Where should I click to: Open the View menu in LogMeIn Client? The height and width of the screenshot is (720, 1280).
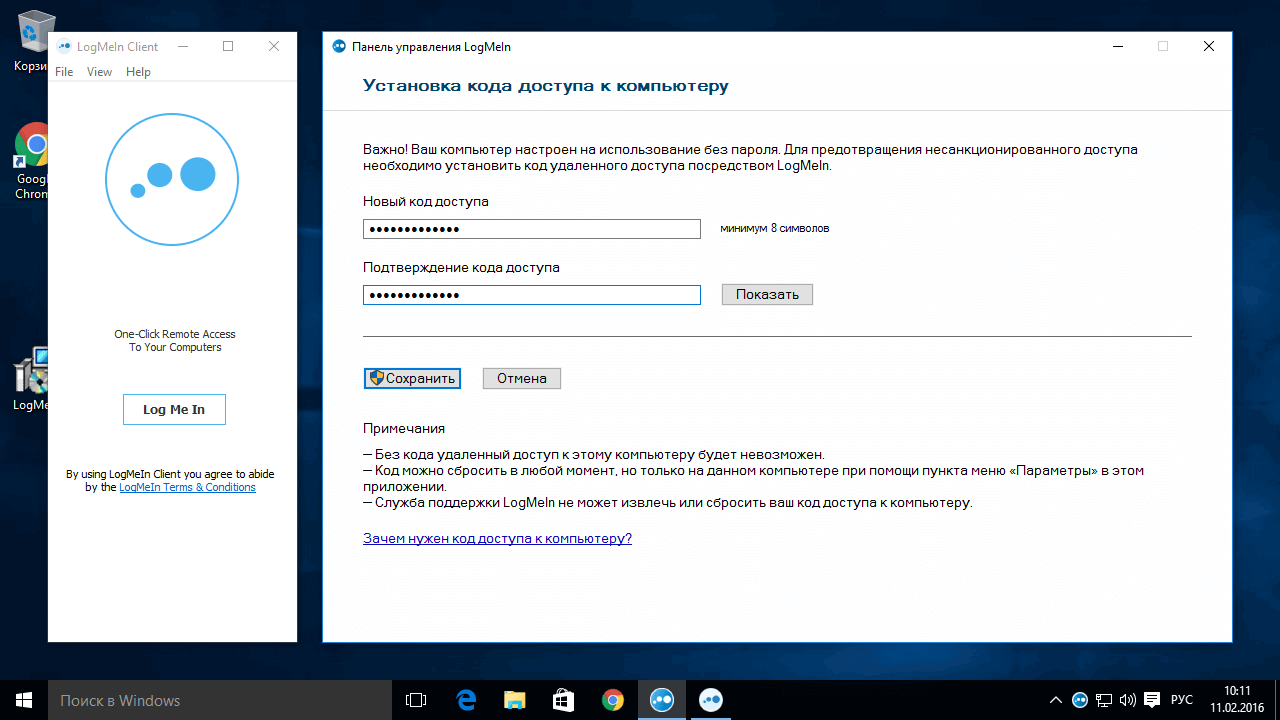(99, 72)
